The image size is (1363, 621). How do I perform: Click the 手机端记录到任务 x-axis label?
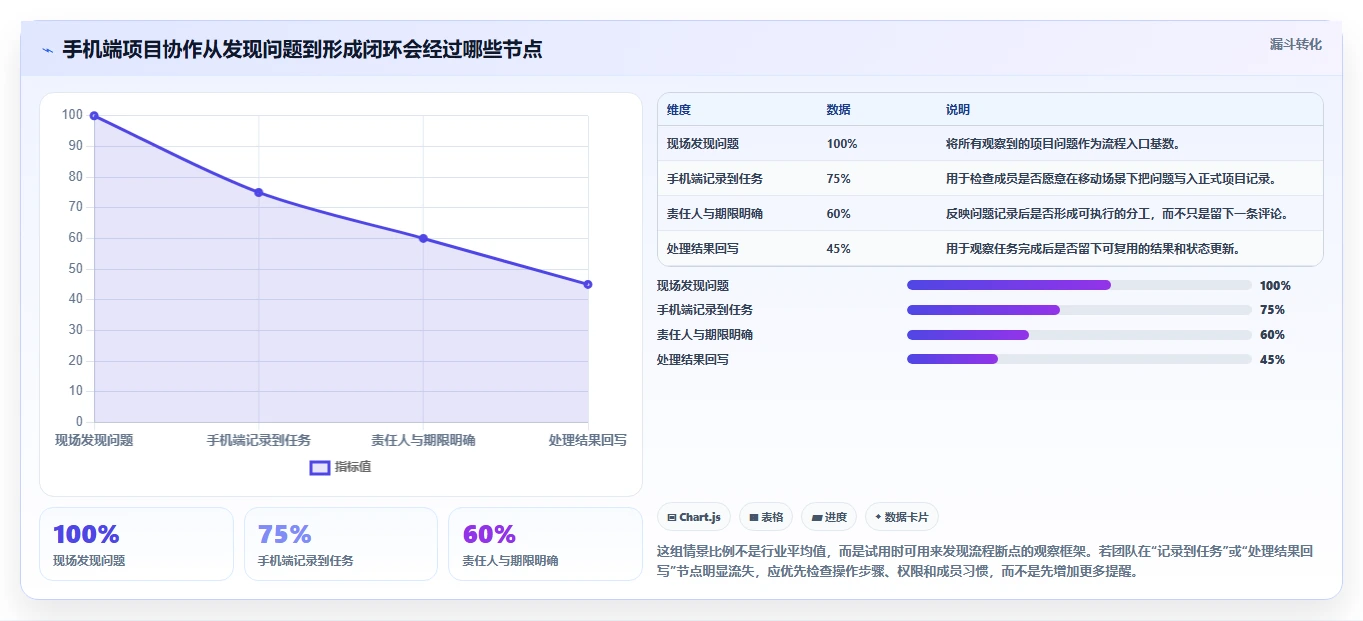pyautogui.click(x=259, y=440)
